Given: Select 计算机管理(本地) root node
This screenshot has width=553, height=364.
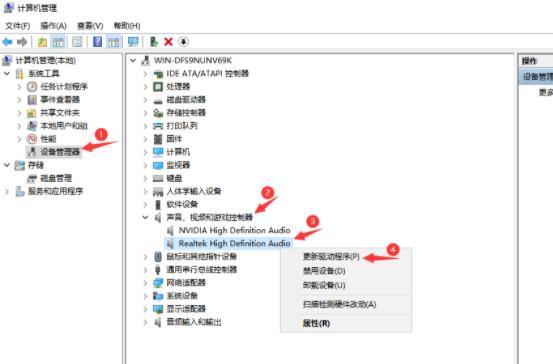Looking at the screenshot, I should pyautogui.click(x=45, y=60).
